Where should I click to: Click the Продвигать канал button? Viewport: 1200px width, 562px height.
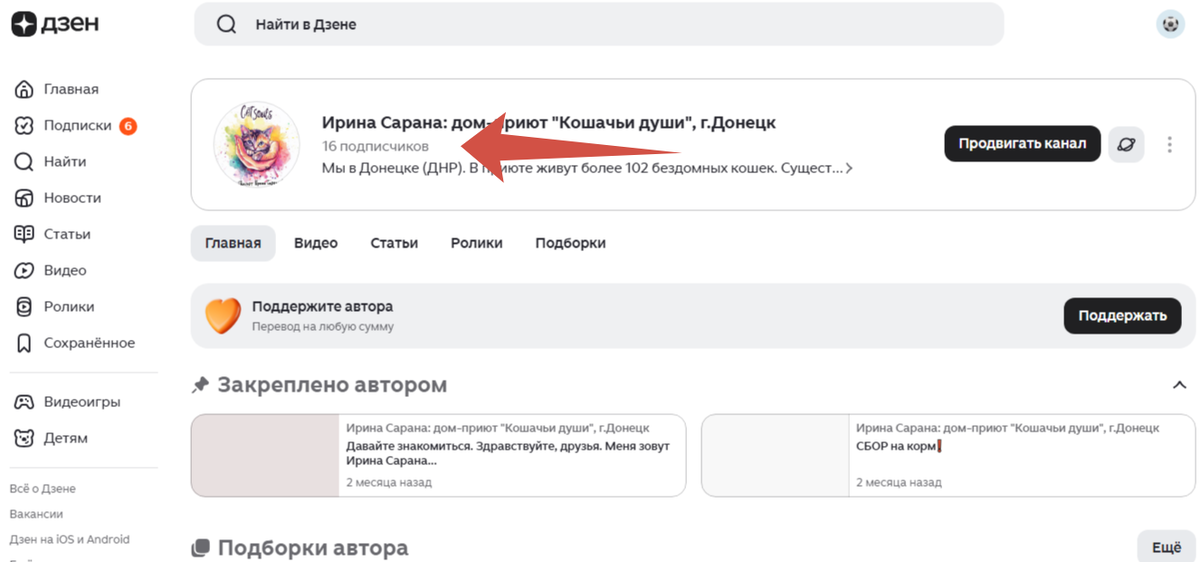click(1022, 144)
